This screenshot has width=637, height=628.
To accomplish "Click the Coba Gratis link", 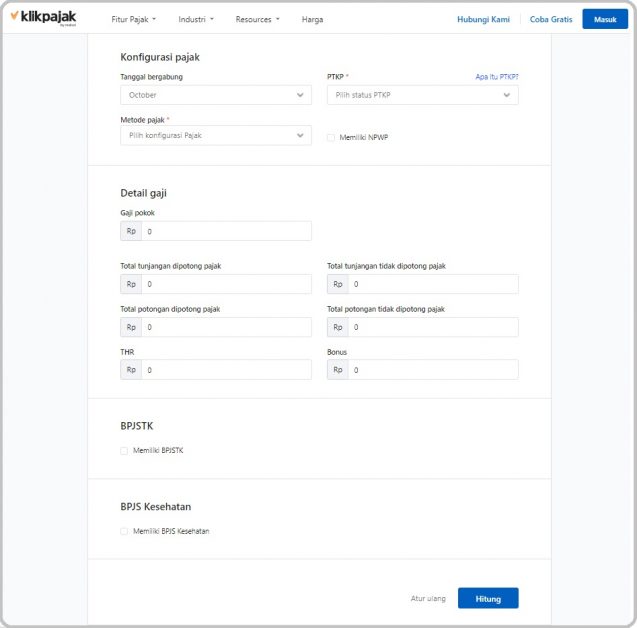I will coord(550,19).
